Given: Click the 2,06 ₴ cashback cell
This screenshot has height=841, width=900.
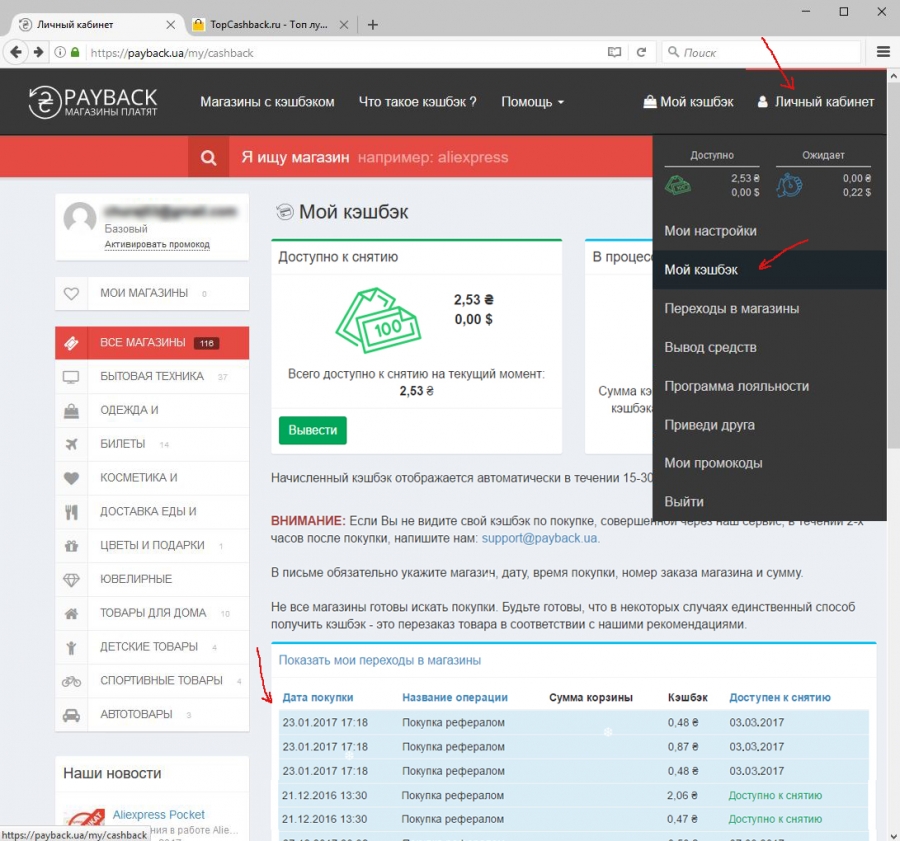Looking at the screenshot, I should tap(682, 795).
